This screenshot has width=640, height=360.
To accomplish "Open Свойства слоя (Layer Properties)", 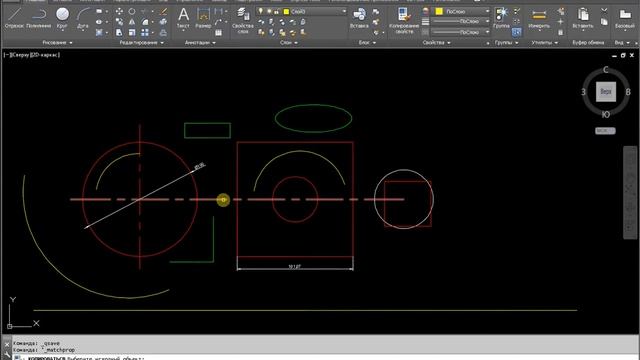I will [243, 20].
